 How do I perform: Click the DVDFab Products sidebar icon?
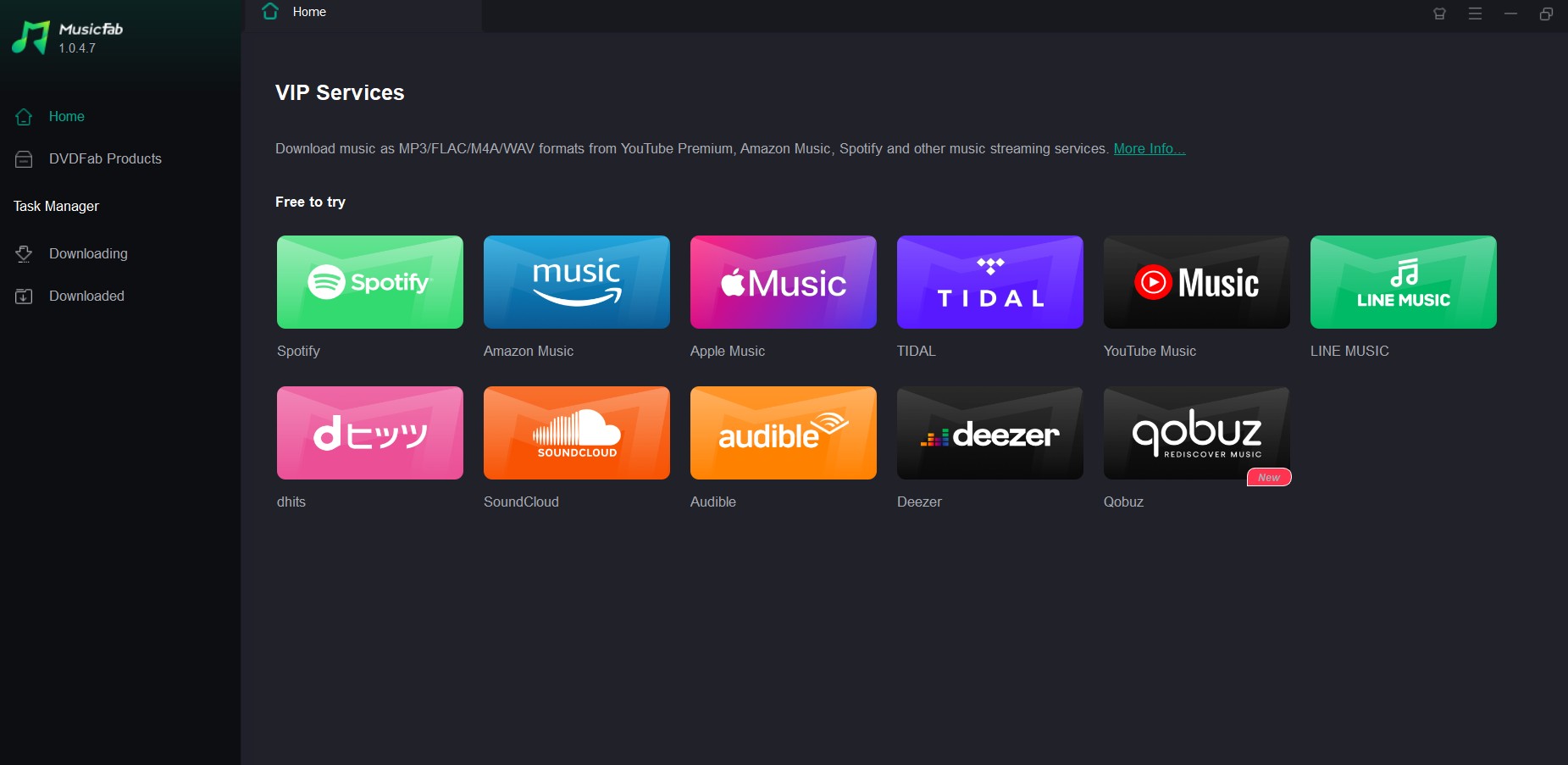(24, 159)
